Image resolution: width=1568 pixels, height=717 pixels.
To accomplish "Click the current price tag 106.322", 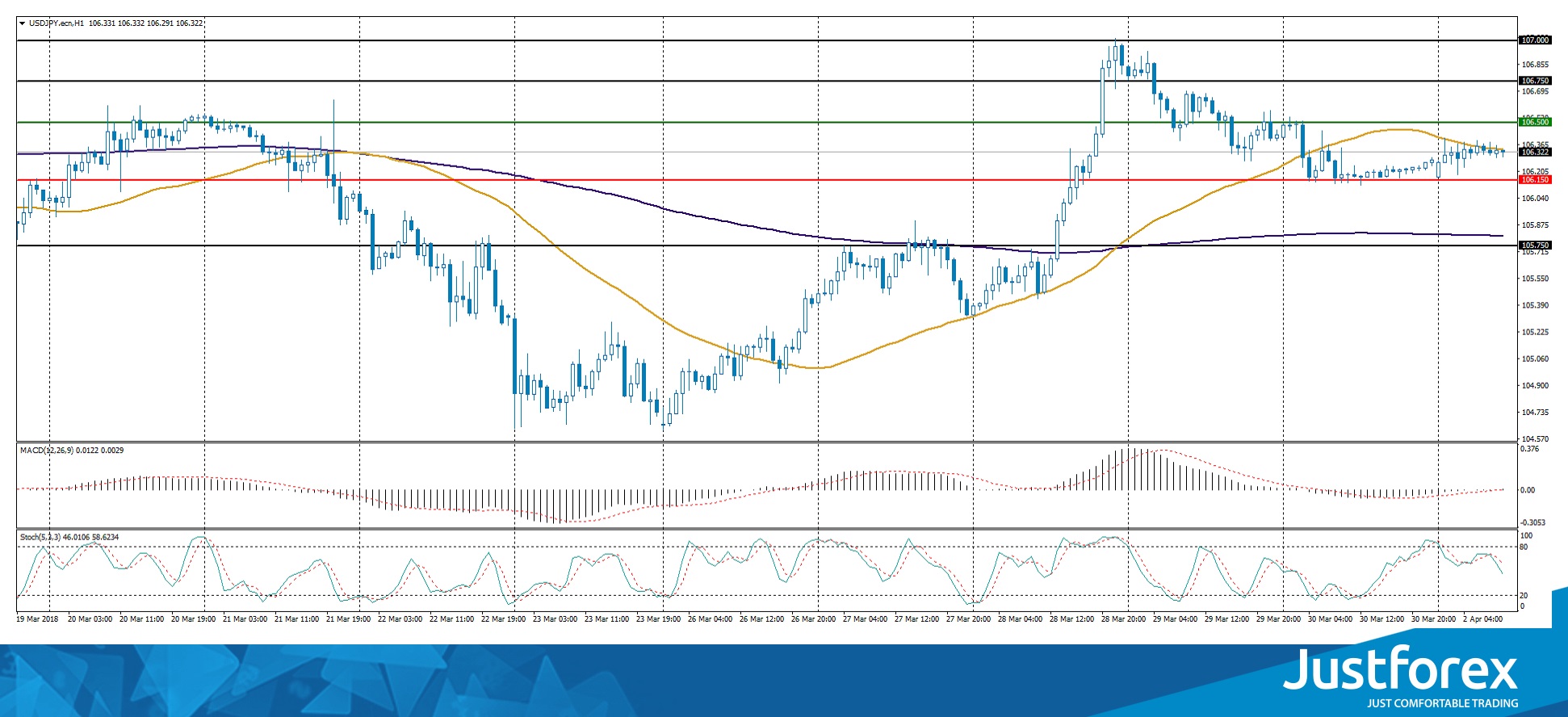I will 1535,152.
